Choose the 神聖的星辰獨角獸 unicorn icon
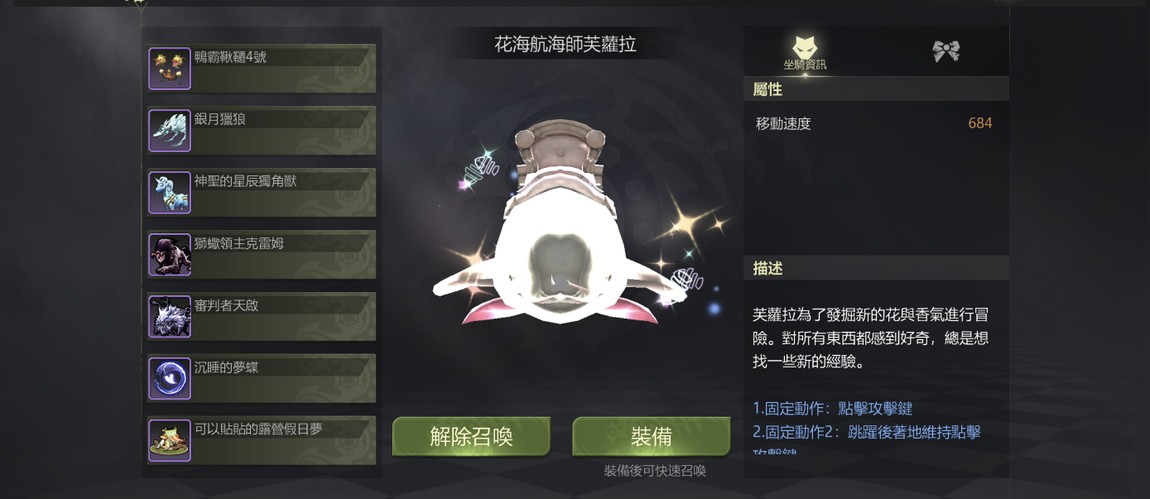The height and width of the screenshot is (499, 1150). pyautogui.click(x=169, y=192)
